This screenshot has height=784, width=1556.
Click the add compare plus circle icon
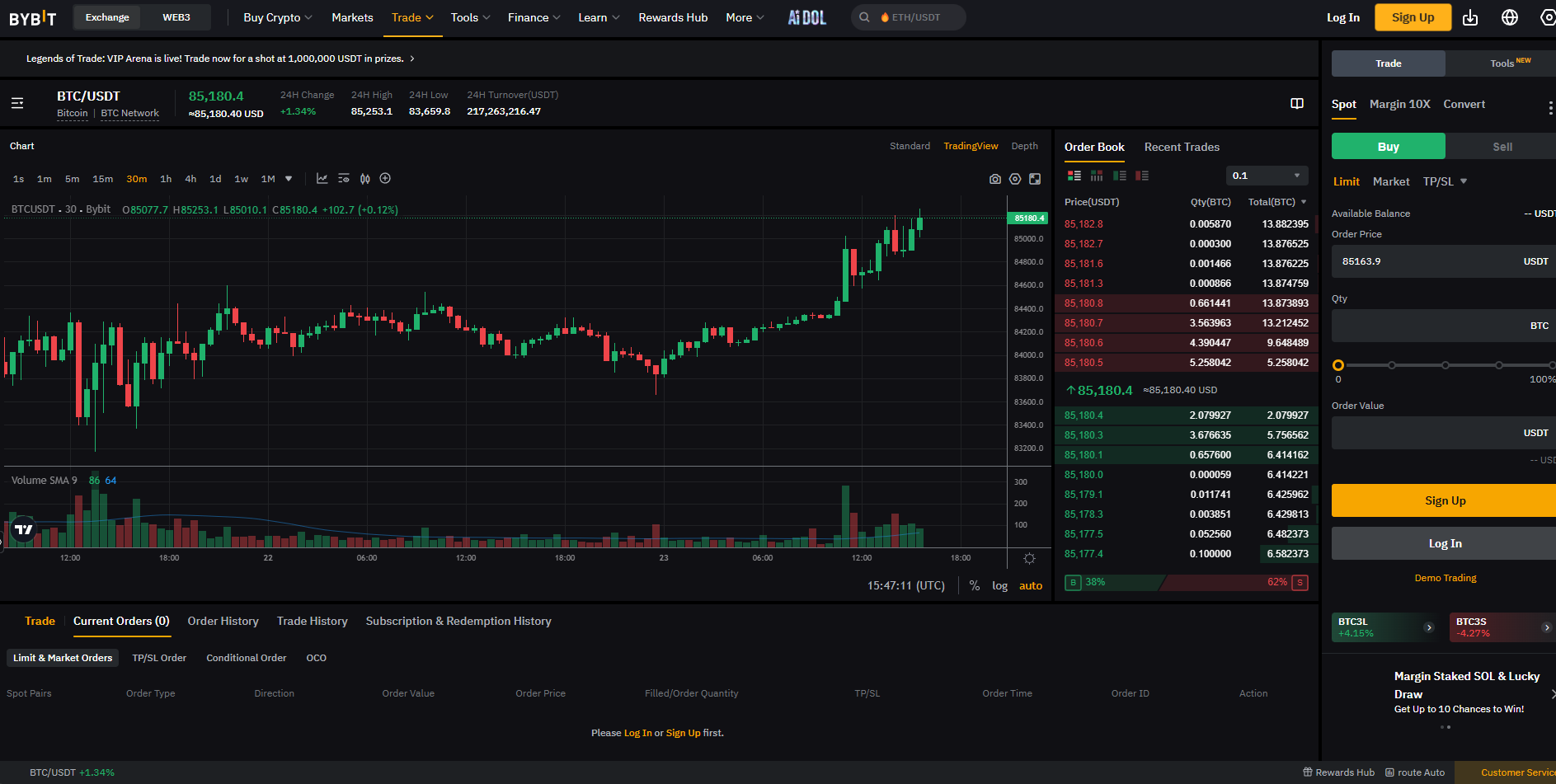[385, 179]
